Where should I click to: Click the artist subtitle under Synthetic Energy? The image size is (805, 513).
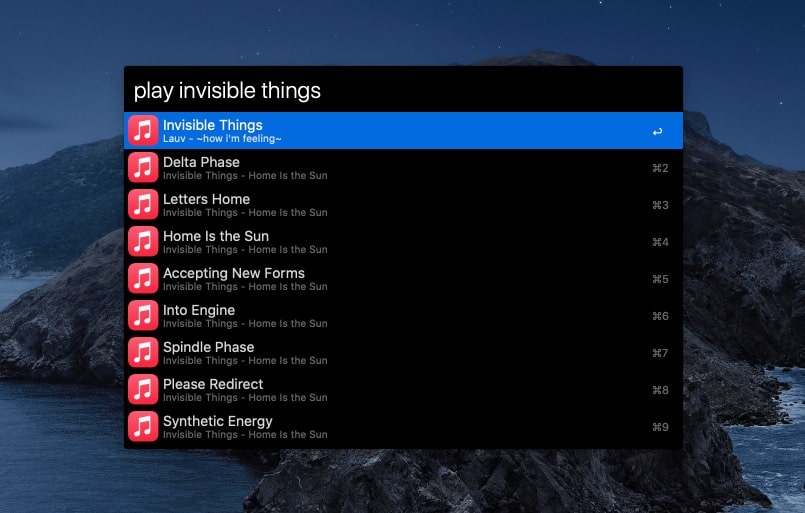245,434
